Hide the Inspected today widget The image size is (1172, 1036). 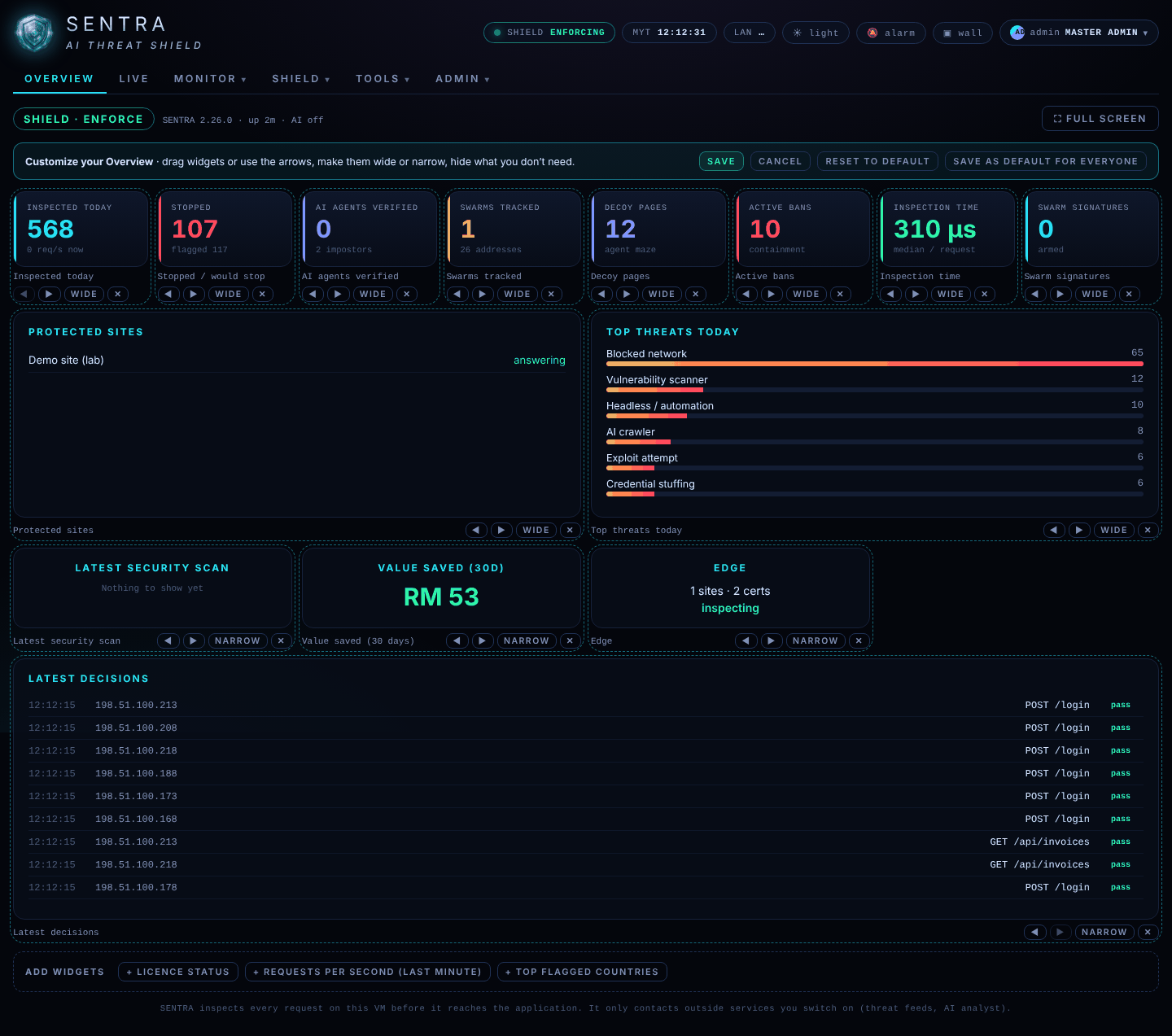click(x=118, y=294)
